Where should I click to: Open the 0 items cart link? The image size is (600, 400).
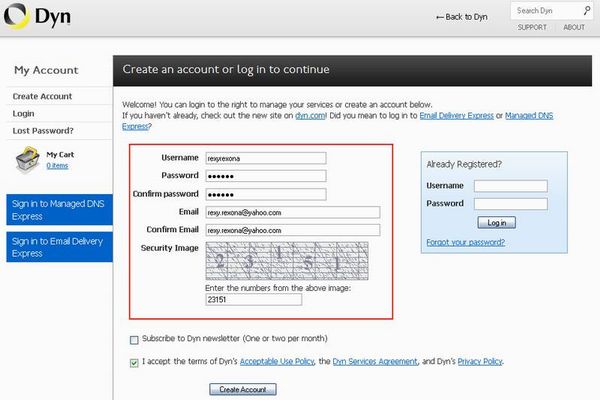(57, 166)
